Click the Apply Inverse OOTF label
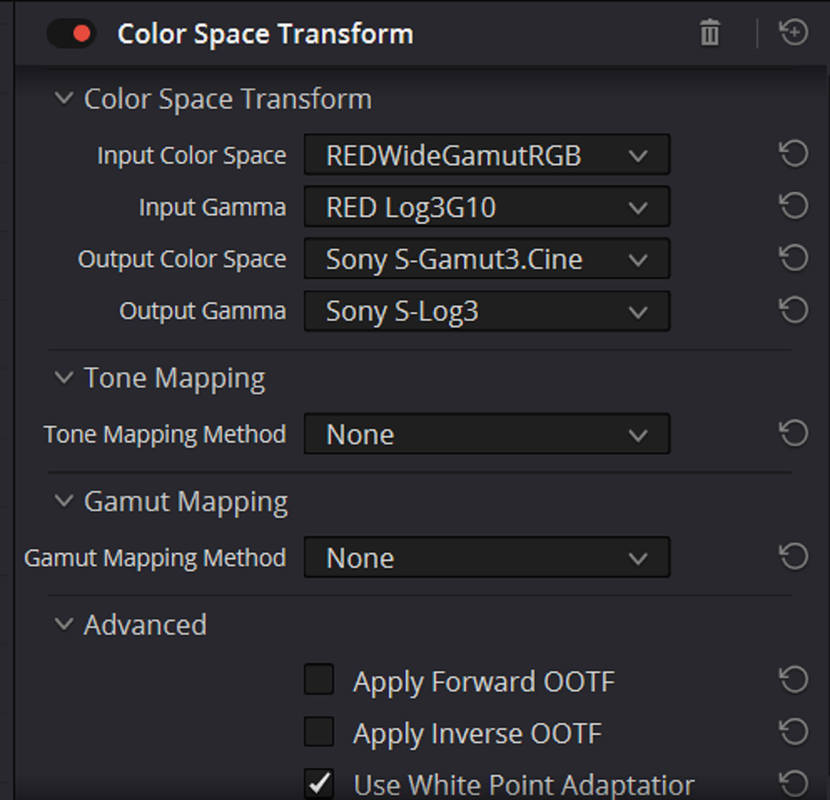 (x=477, y=734)
